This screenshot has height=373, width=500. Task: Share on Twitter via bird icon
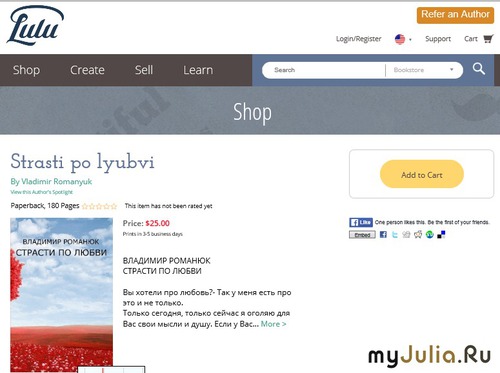(395, 235)
